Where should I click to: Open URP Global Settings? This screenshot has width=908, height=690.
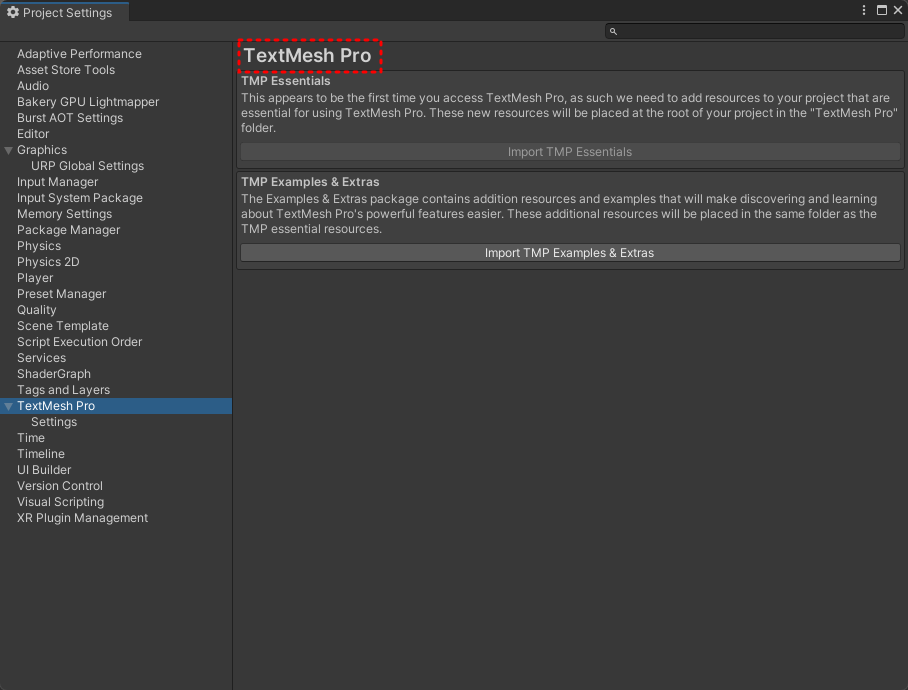click(x=87, y=166)
